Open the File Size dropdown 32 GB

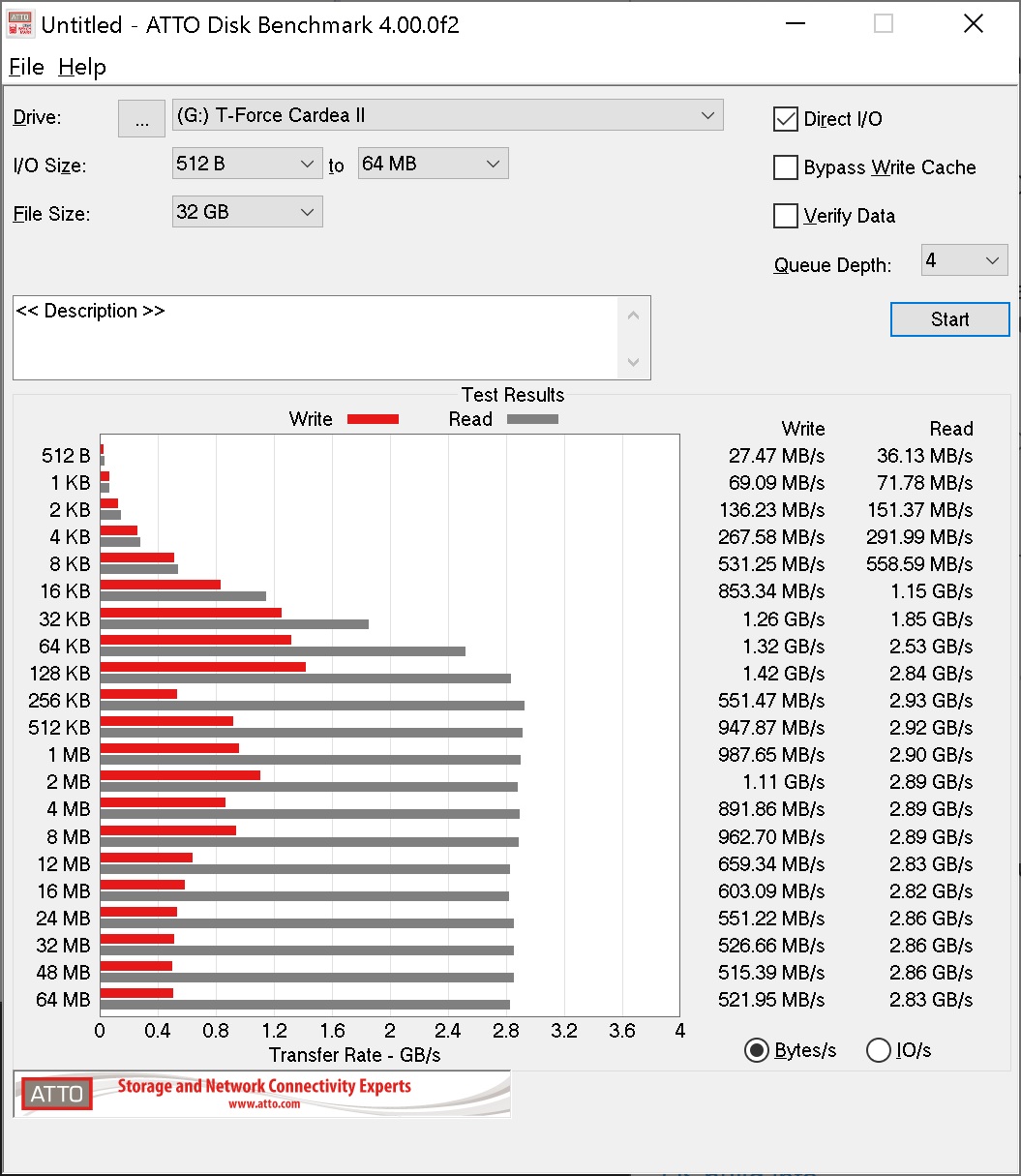[247, 212]
